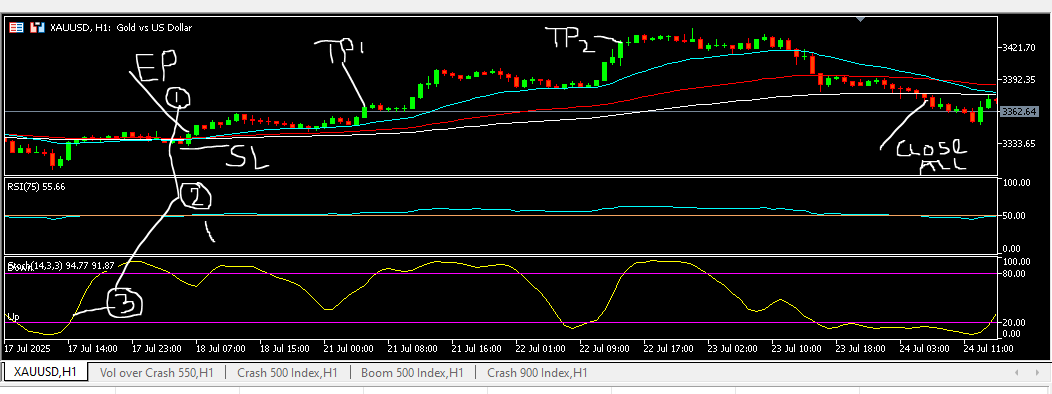Open the Vol over Crash 550,H1 tab
1052x394 pixels.
pos(156,373)
